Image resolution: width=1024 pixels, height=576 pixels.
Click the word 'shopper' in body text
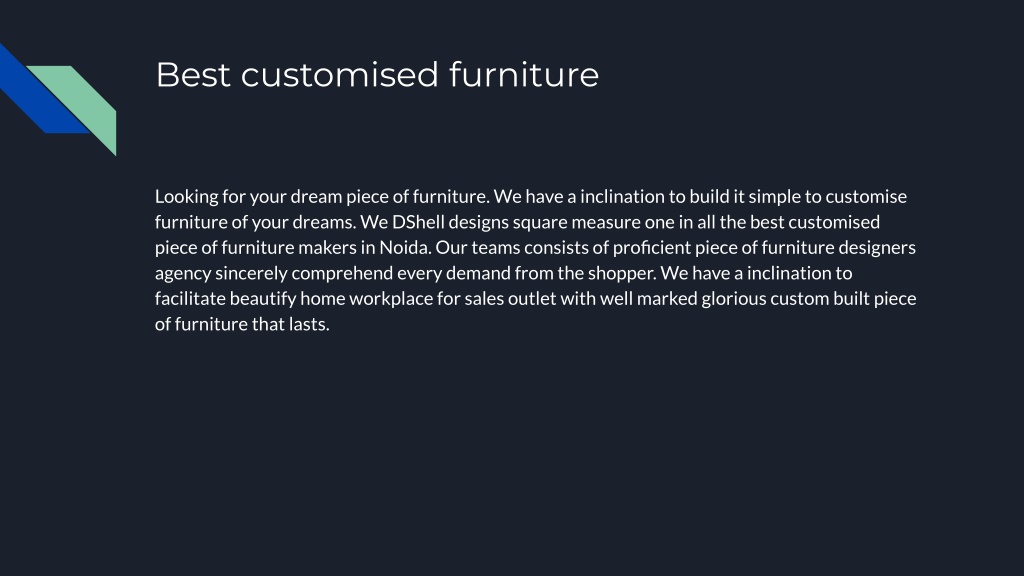click(x=621, y=273)
